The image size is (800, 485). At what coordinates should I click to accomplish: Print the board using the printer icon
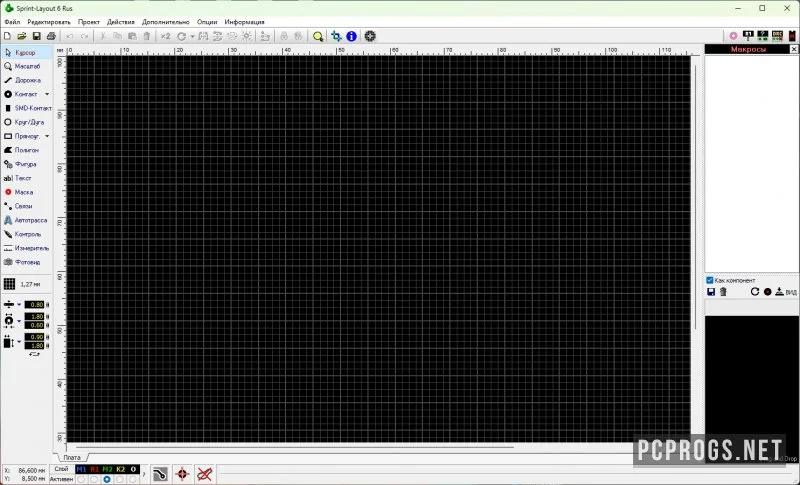pos(51,36)
